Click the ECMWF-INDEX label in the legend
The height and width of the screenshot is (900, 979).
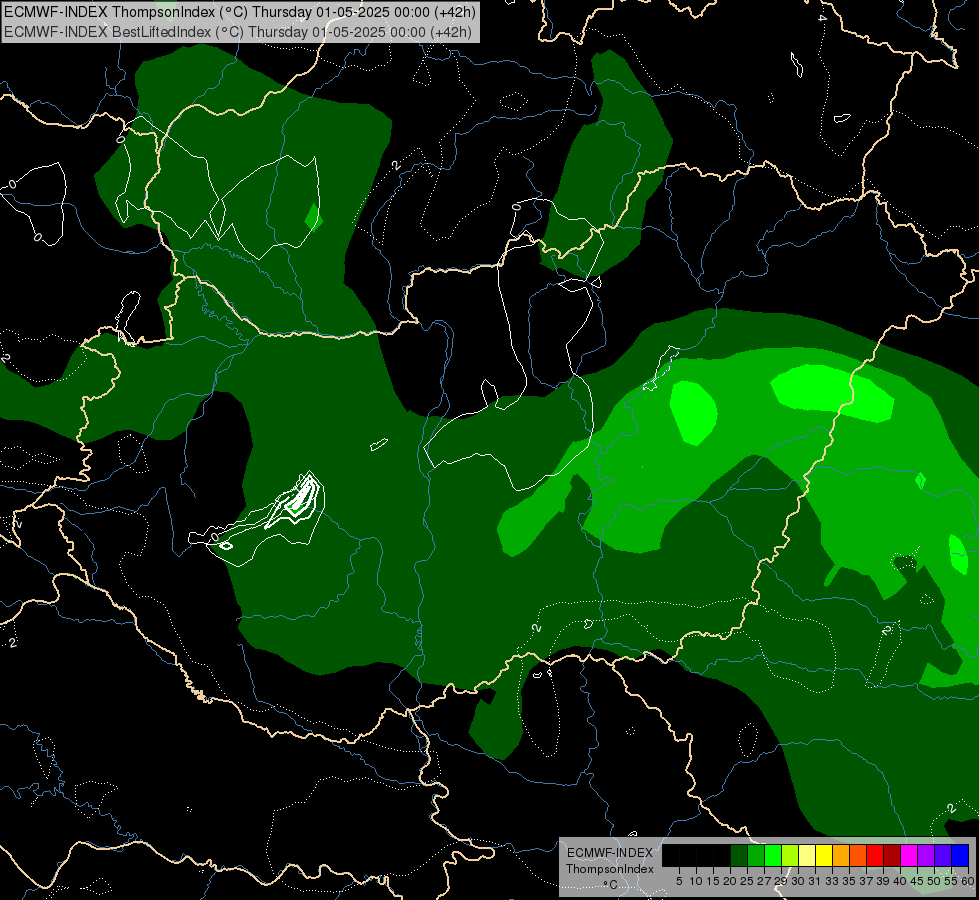(610, 853)
